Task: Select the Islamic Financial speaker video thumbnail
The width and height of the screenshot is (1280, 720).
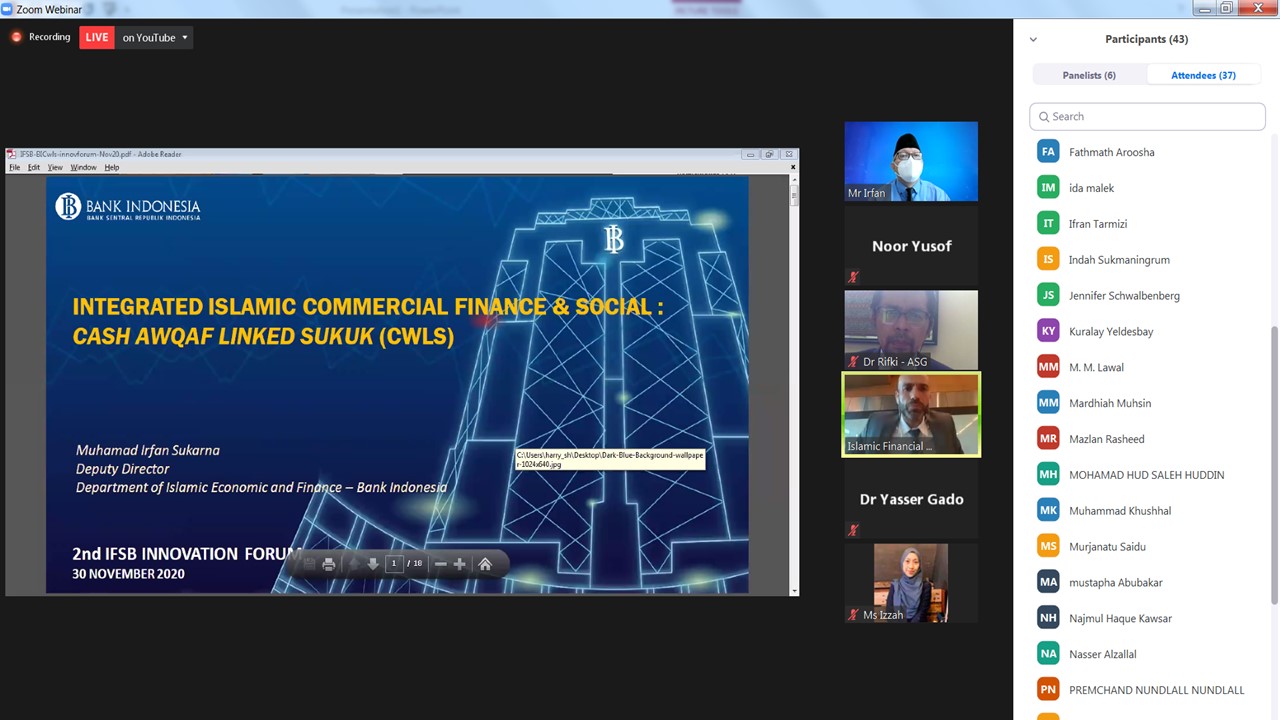Action: [x=911, y=414]
